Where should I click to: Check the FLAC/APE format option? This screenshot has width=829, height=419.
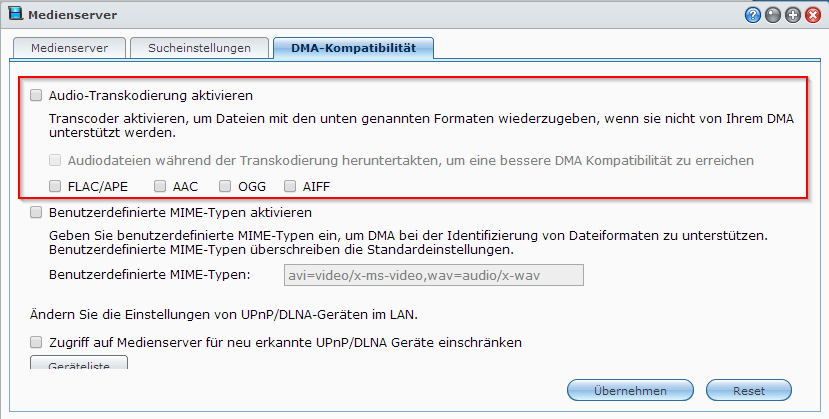tap(56, 186)
